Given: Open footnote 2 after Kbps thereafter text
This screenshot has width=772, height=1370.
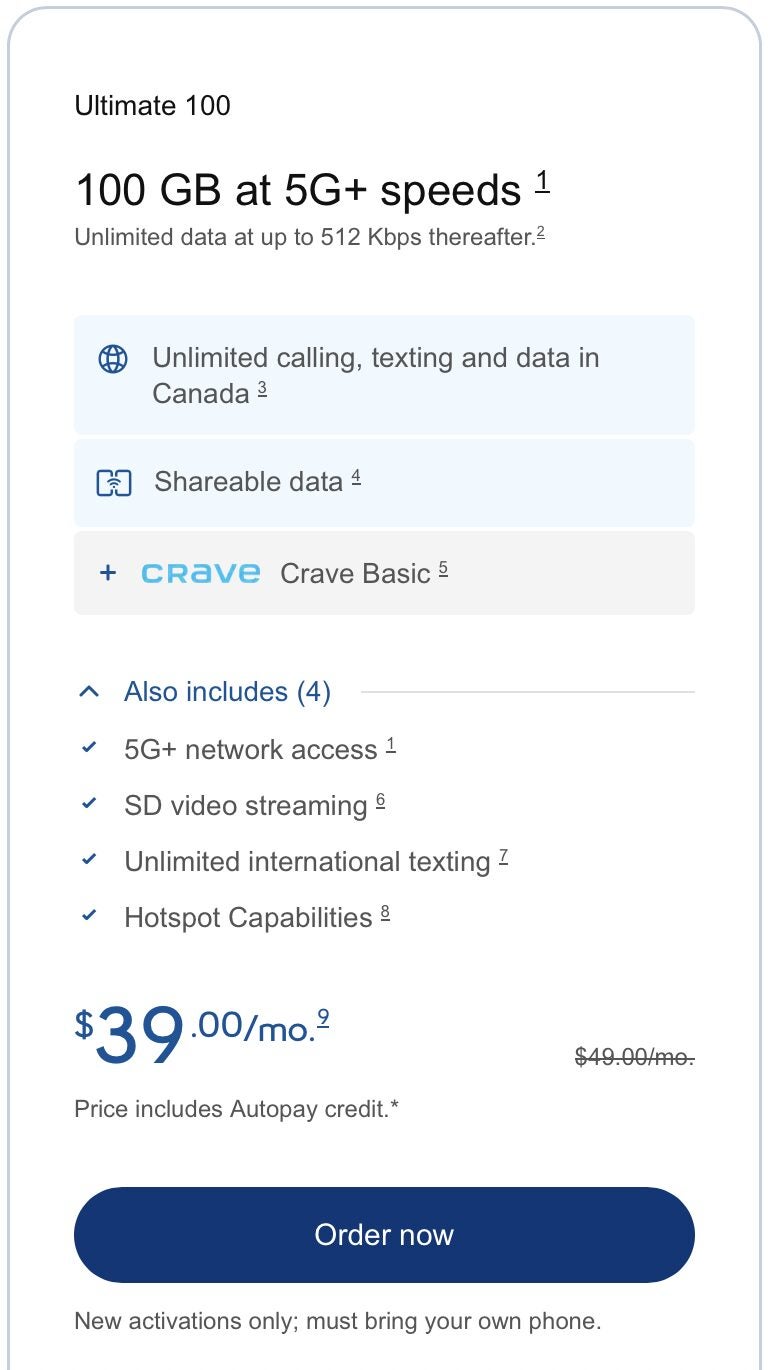Looking at the screenshot, I should coord(540,230).
